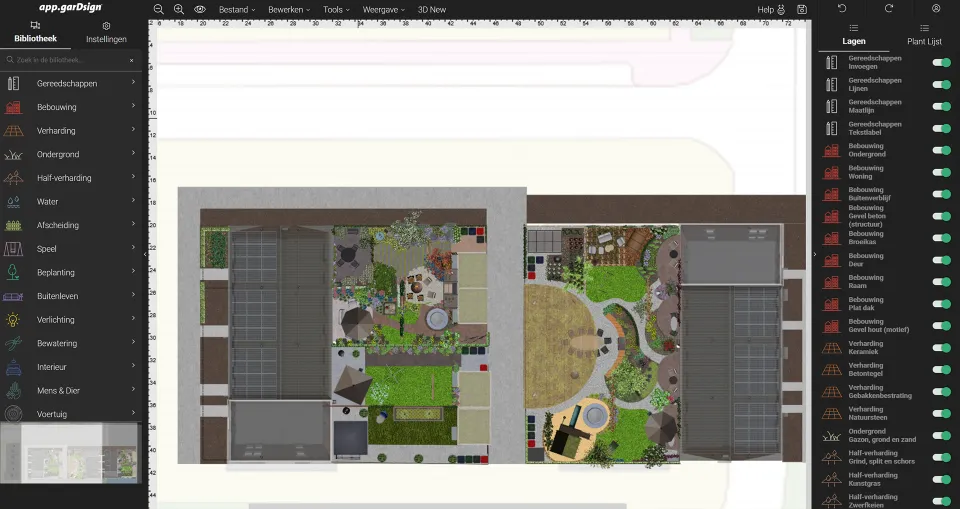960x509 pixels.
Task: Undo the last action
Action: pyautogui.click(x=842, y=9)
